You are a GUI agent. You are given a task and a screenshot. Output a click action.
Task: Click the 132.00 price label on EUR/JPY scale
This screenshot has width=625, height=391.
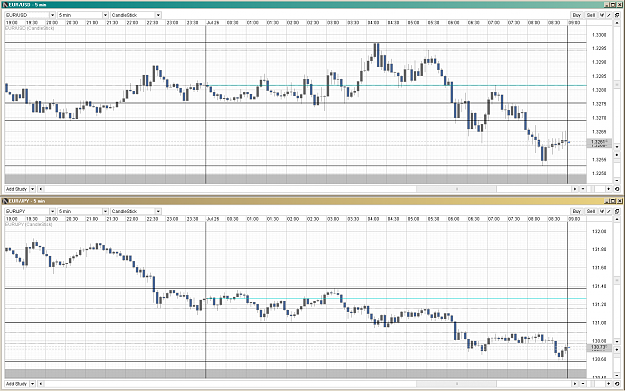[599, 231]
